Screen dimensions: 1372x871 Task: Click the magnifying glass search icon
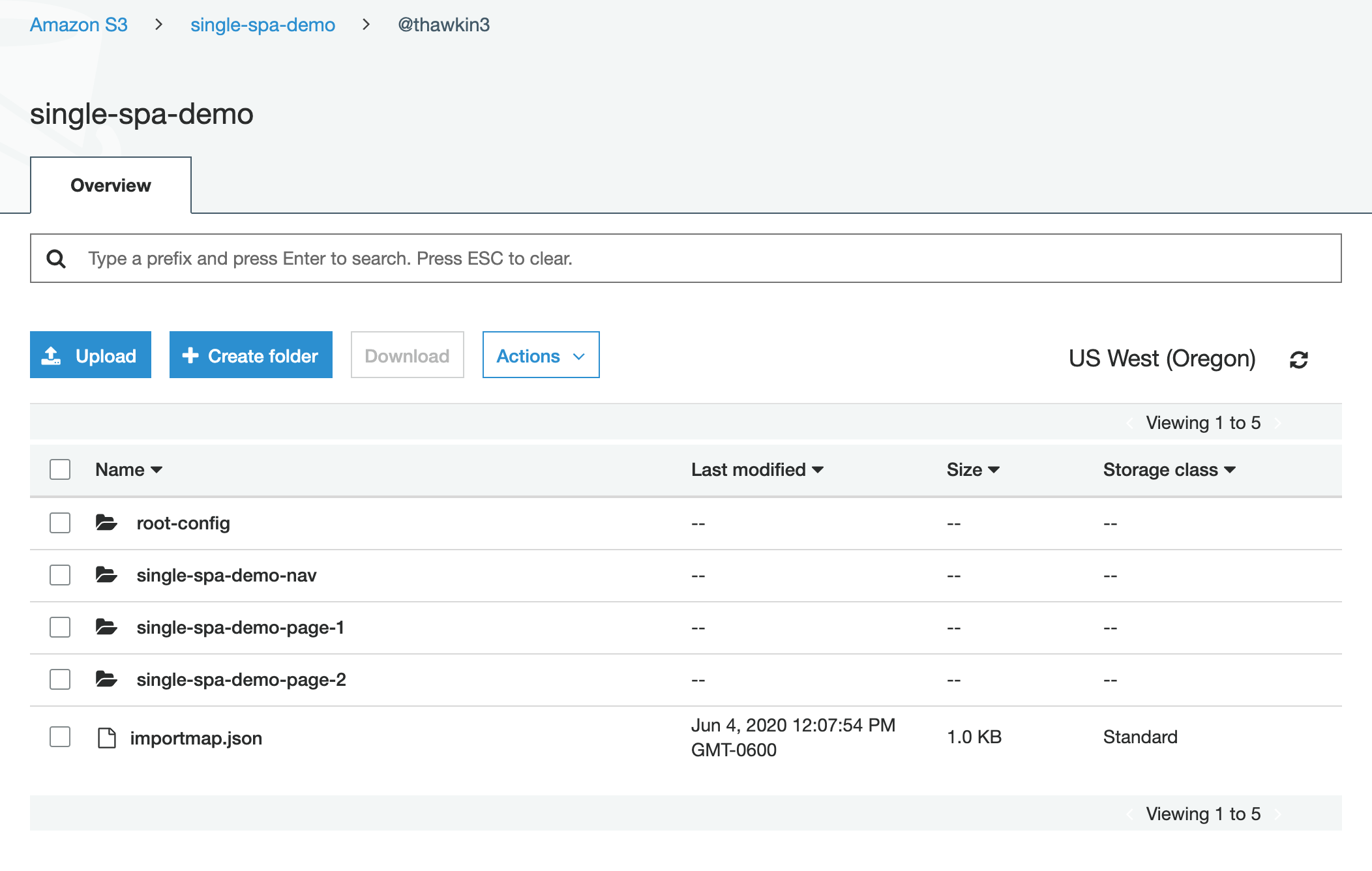click(x=56, y=259)
